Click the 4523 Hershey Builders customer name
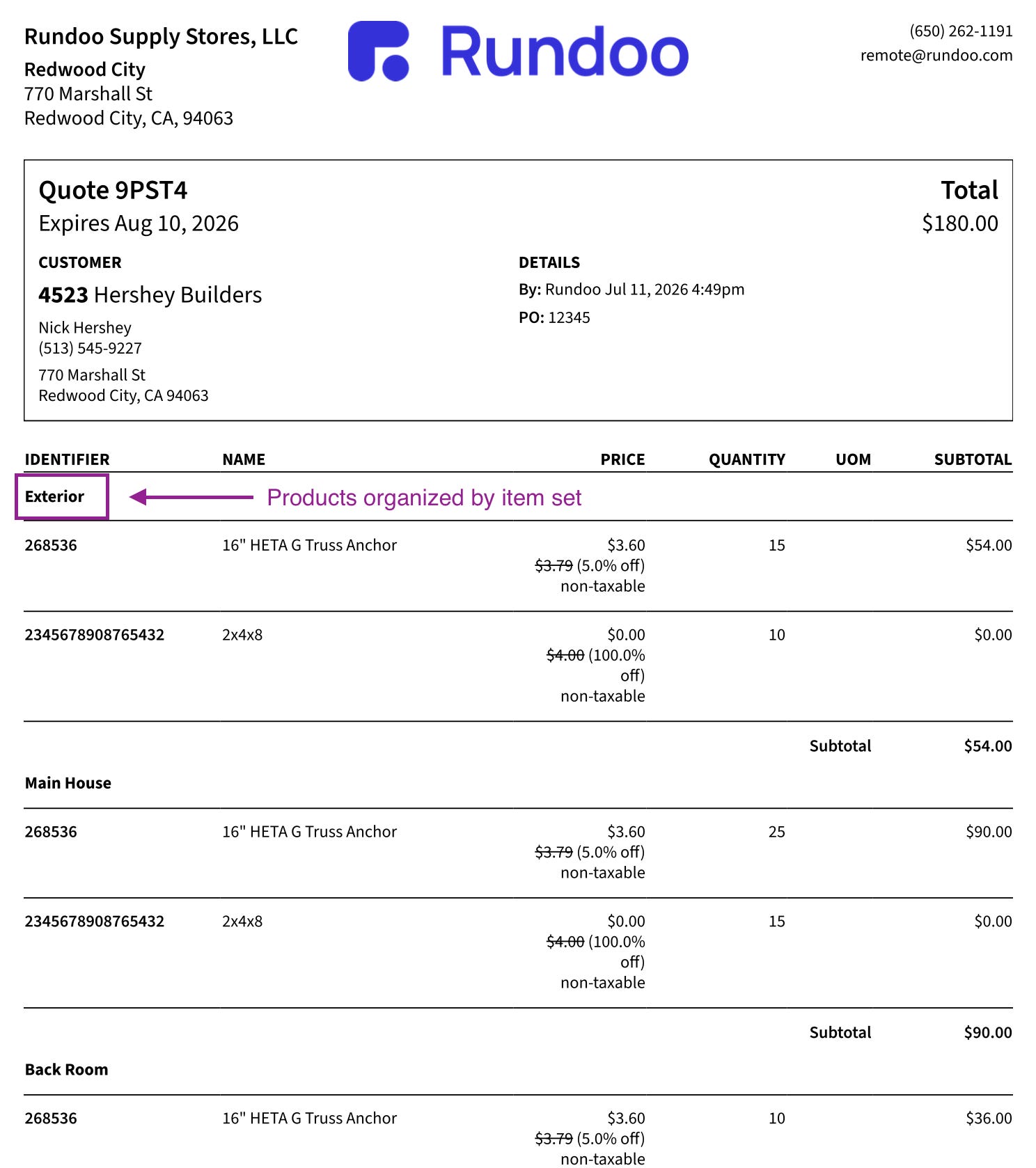Screen dimensions: 1036x1168 [x=150, y=295]
